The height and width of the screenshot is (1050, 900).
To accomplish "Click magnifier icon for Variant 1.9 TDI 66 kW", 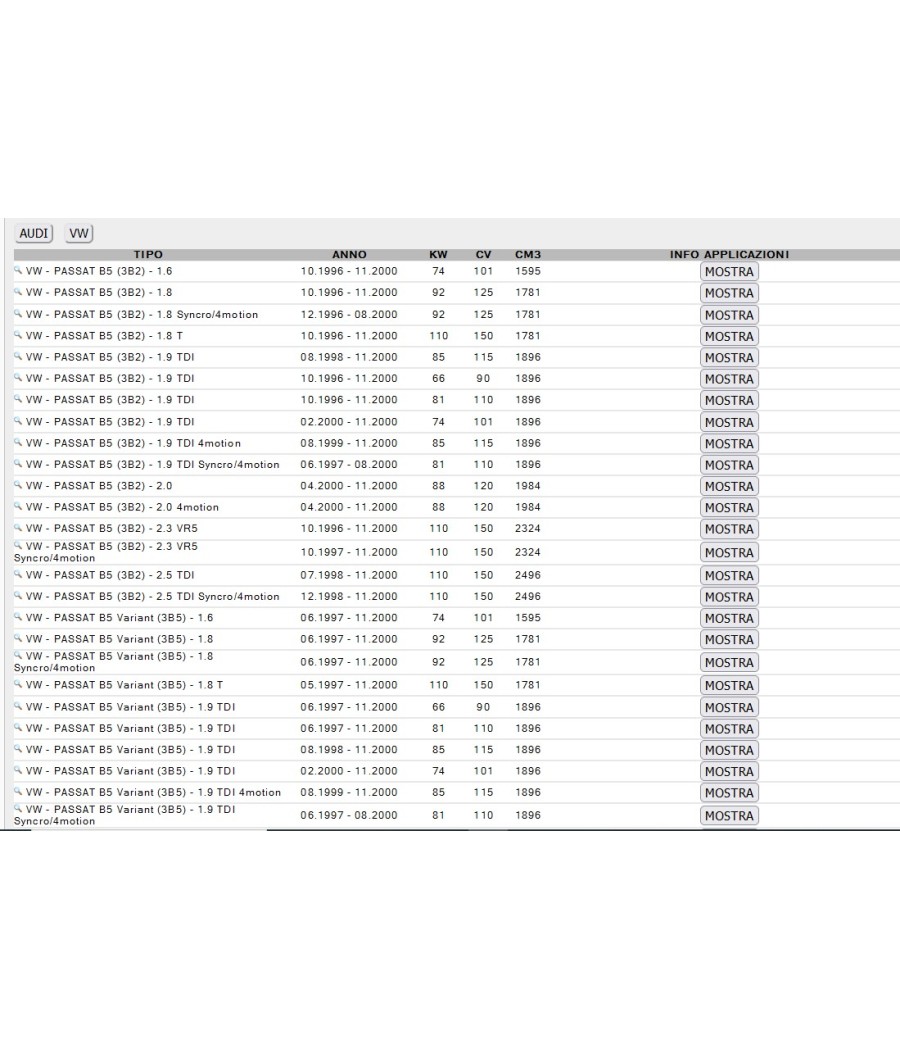I will (x=18, y=706).
